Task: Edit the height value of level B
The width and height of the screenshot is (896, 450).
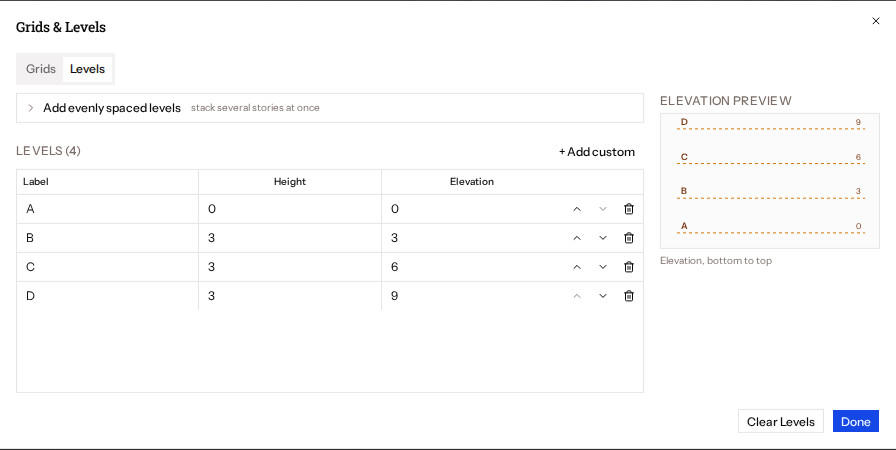Action: pos(290,238)
